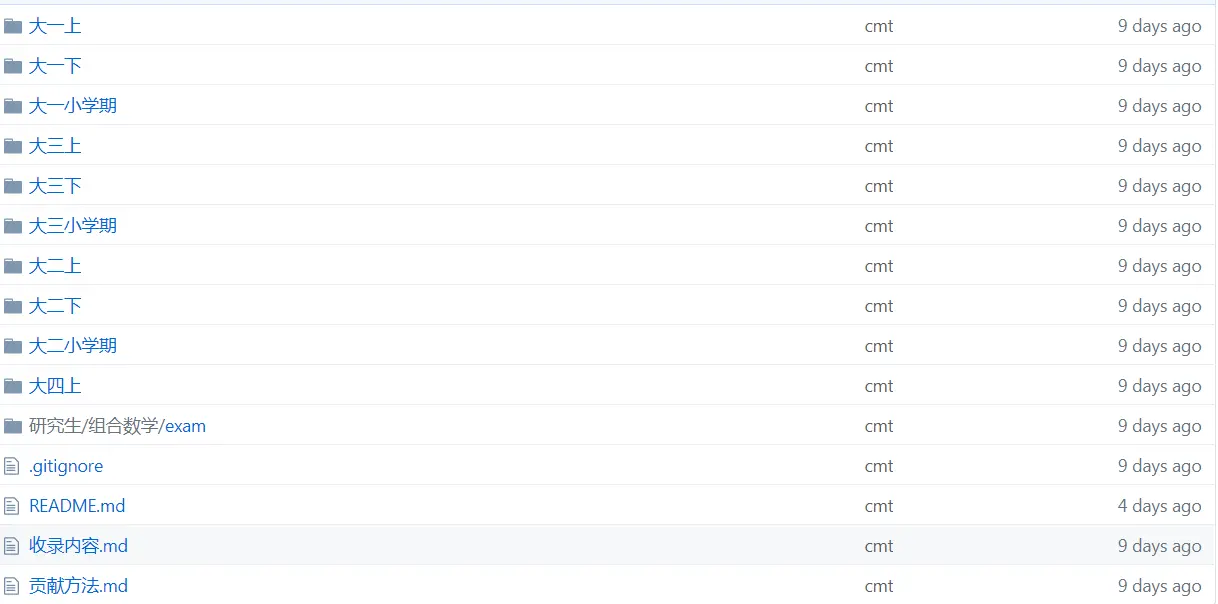Open the 大三小学期 folder
The width and height of the screenshot is (1218, 604).
[73, 226]
